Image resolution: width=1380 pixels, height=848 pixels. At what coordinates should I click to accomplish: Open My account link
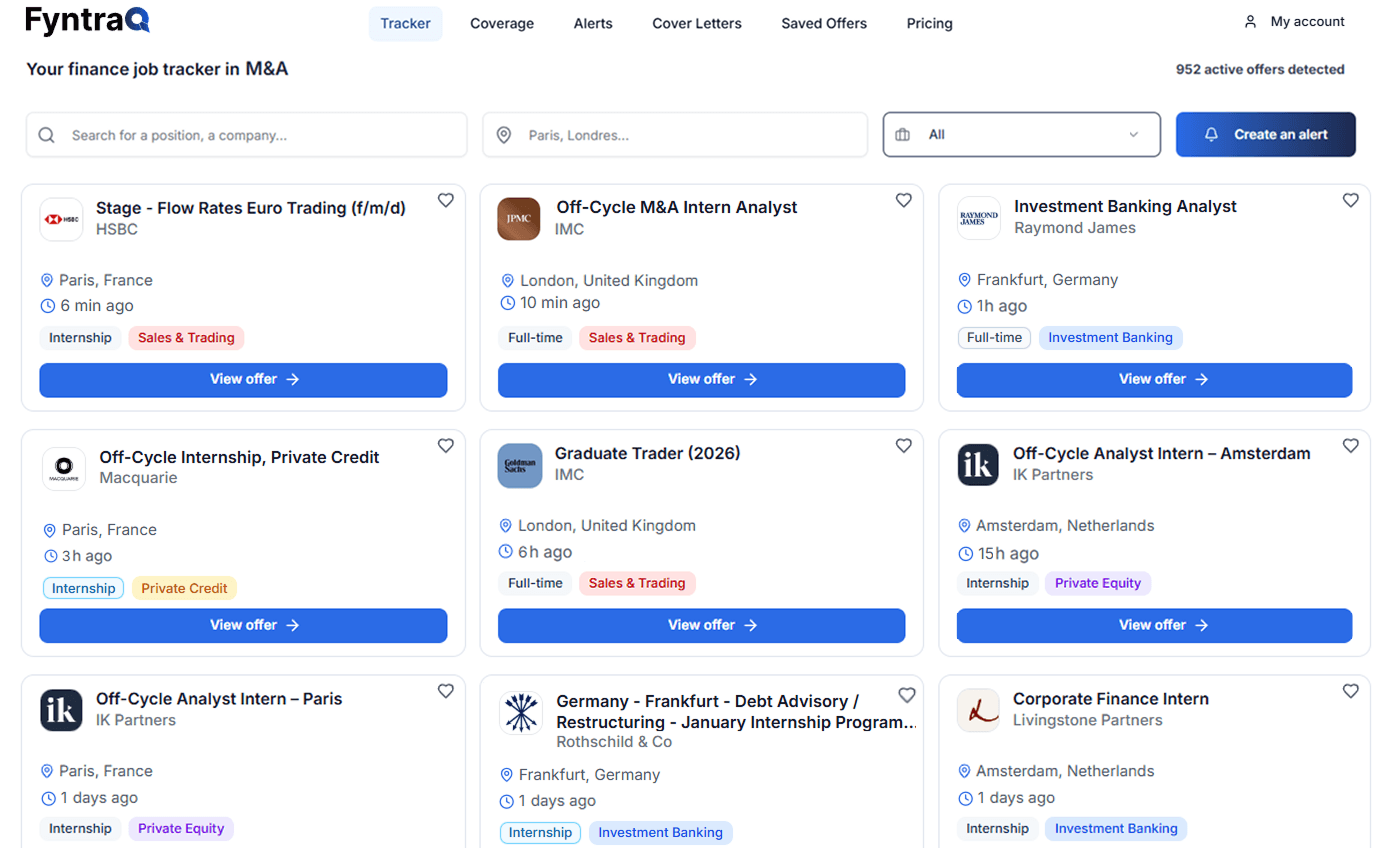1294,22
